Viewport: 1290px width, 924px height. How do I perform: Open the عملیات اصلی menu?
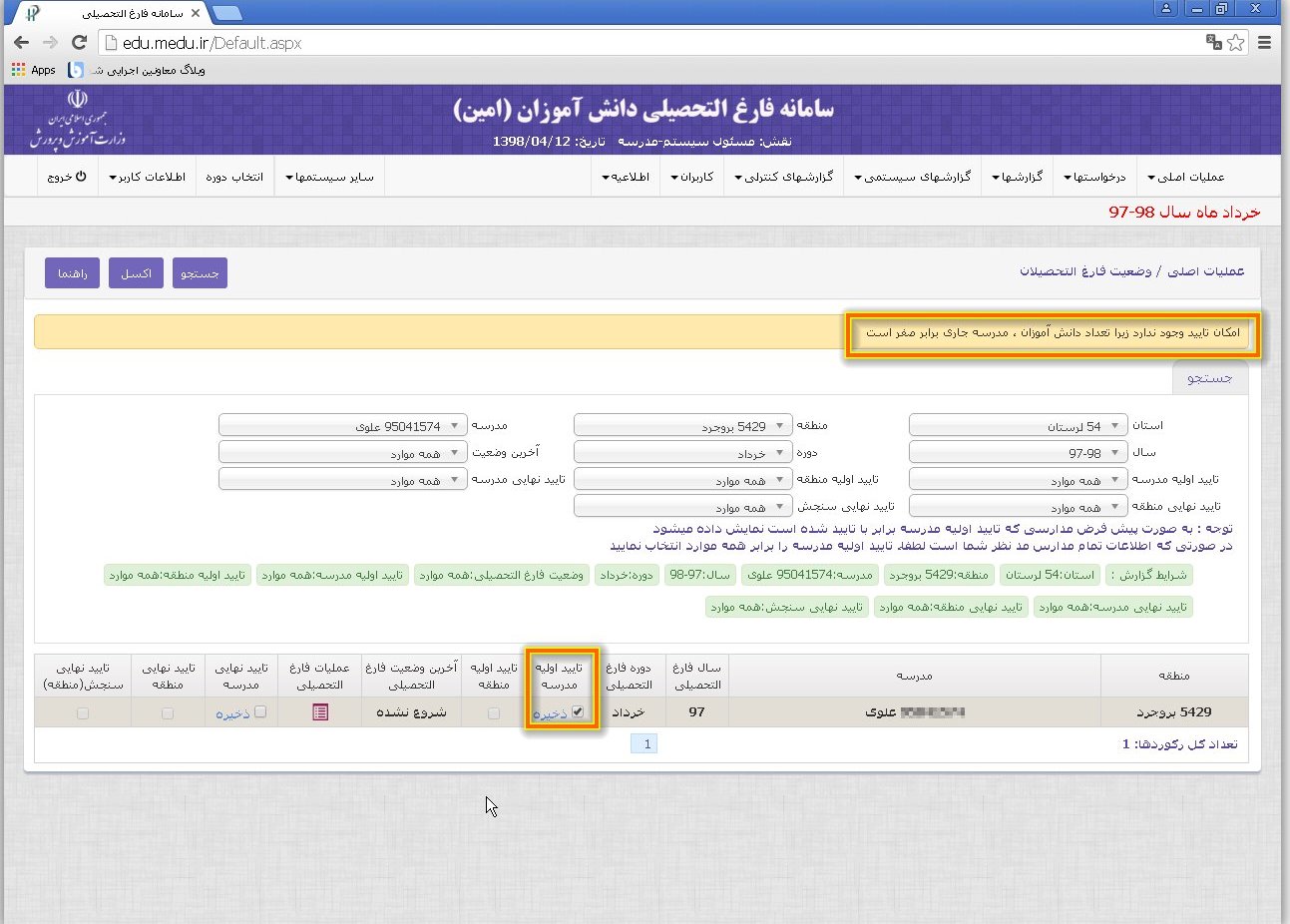pyautogui.click(x=1185, y=177)
